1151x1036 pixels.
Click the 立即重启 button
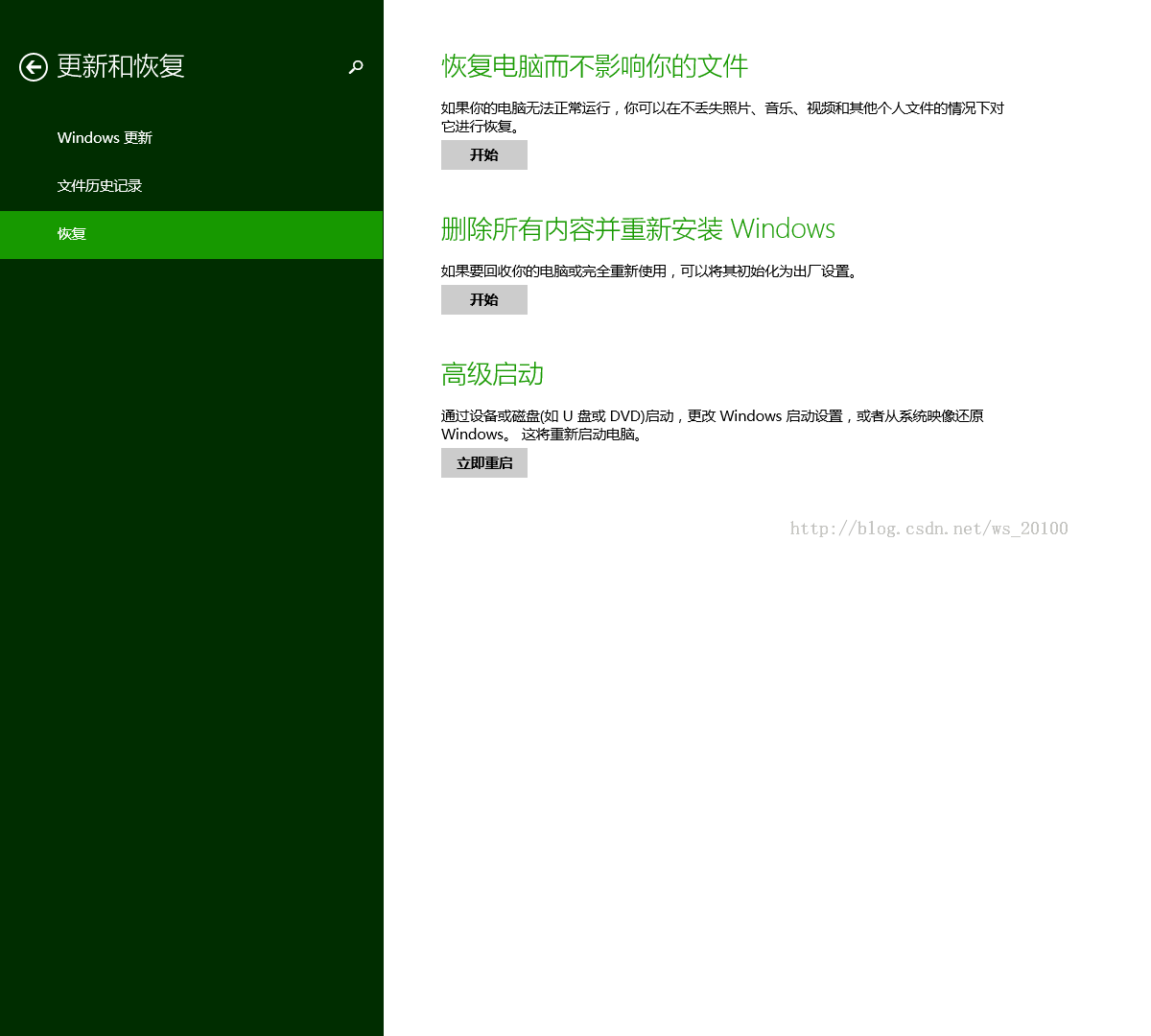click(x=484, y=463)
